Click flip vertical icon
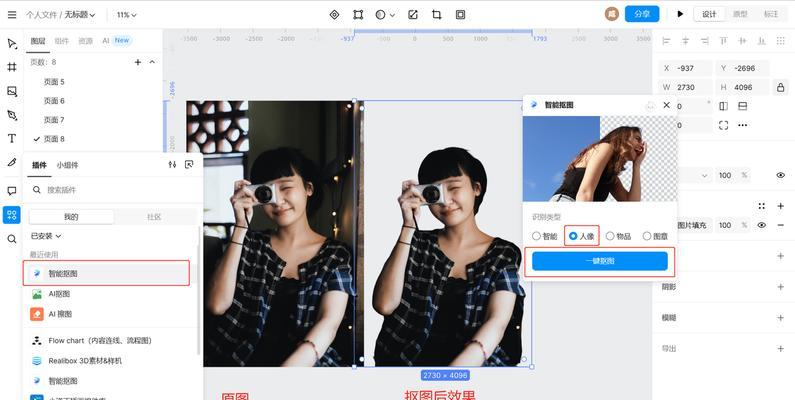 [742, 106]
